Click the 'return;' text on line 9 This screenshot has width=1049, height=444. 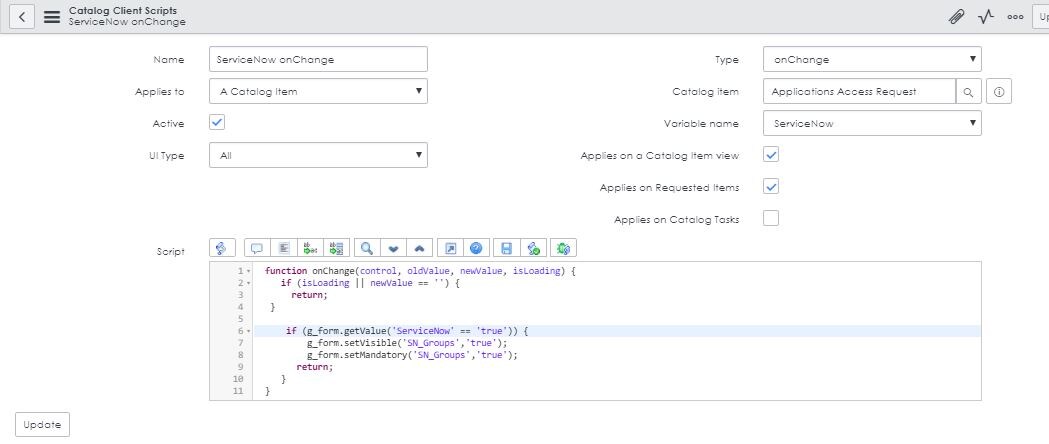(x=314, y=367)
